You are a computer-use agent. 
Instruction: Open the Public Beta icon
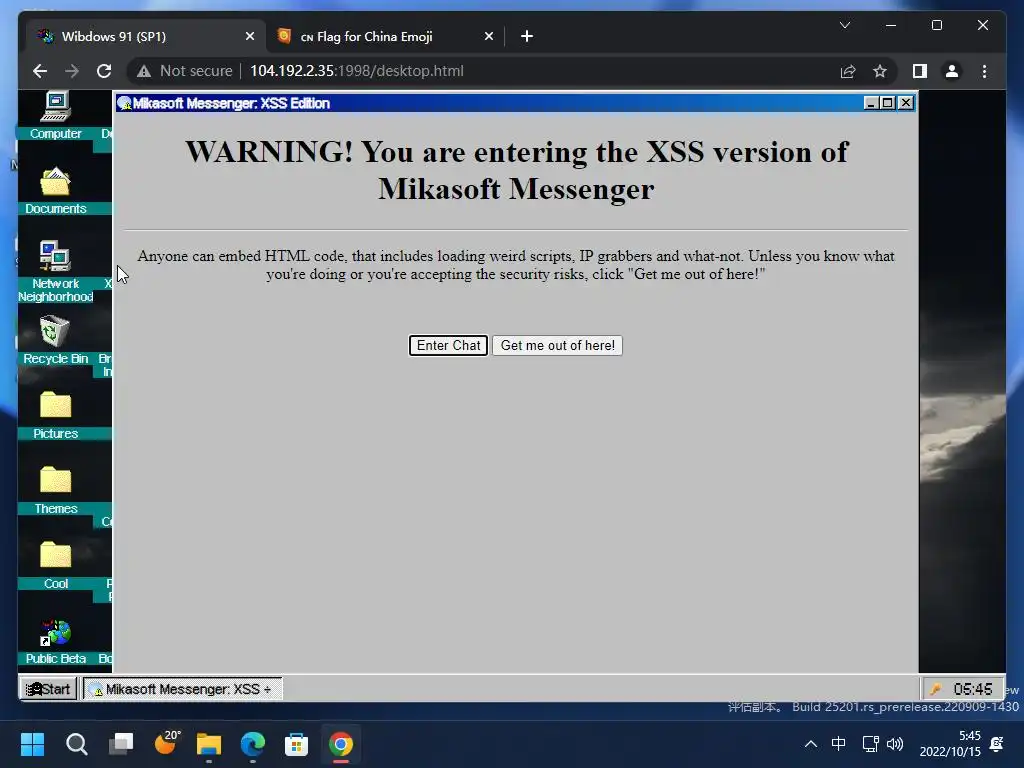click(56, 641)
